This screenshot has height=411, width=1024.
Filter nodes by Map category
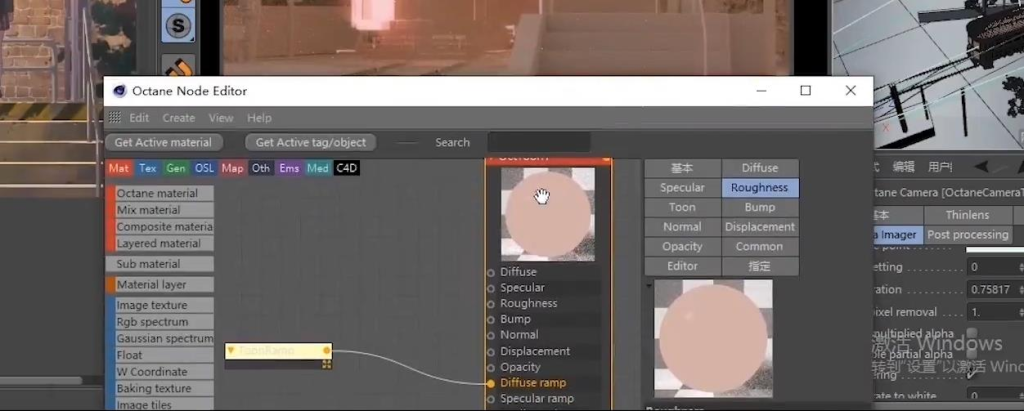232,168
